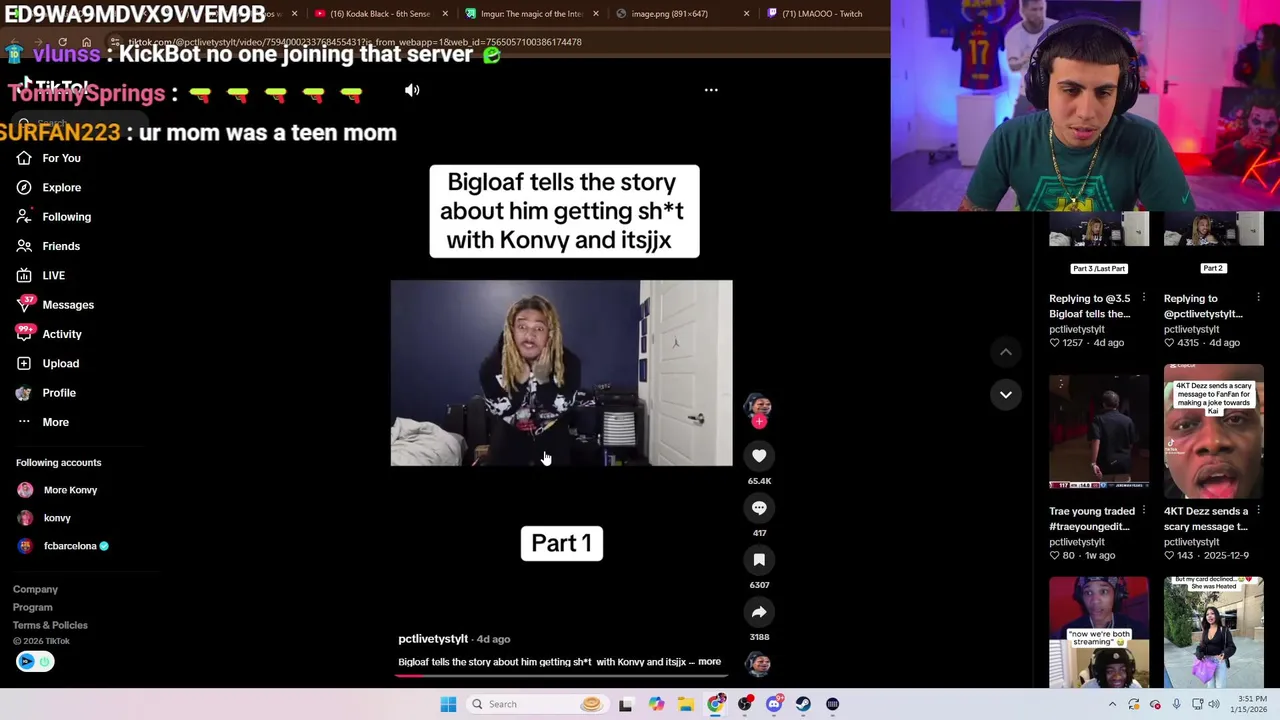Share the video with arrow icon
The width and height of the screenshot is (1280, 720).
point(759,612)
